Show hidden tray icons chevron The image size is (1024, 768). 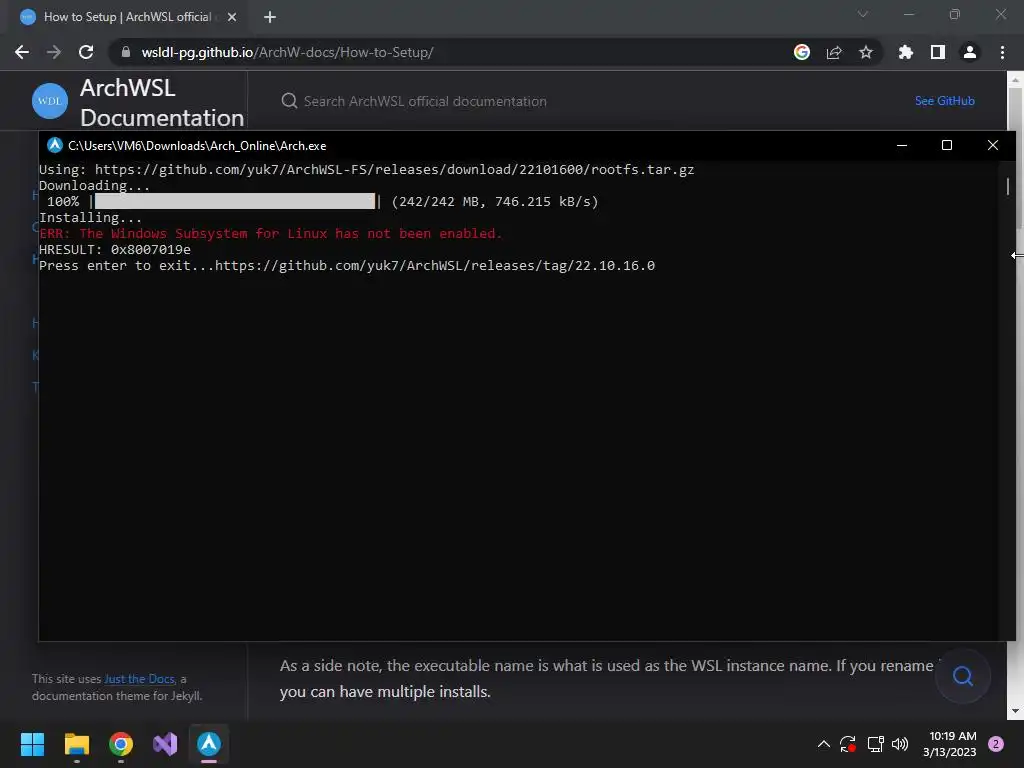tap(824, 744)
